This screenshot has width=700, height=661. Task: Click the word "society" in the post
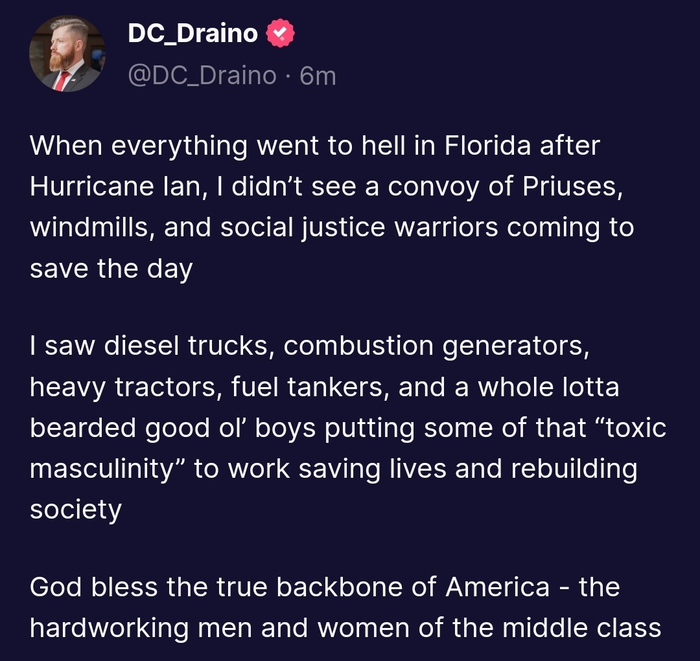click(x=76, y=509)
